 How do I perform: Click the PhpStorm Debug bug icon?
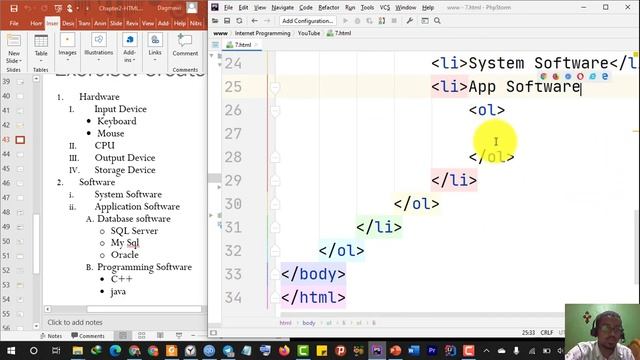(x=358, y=21)
